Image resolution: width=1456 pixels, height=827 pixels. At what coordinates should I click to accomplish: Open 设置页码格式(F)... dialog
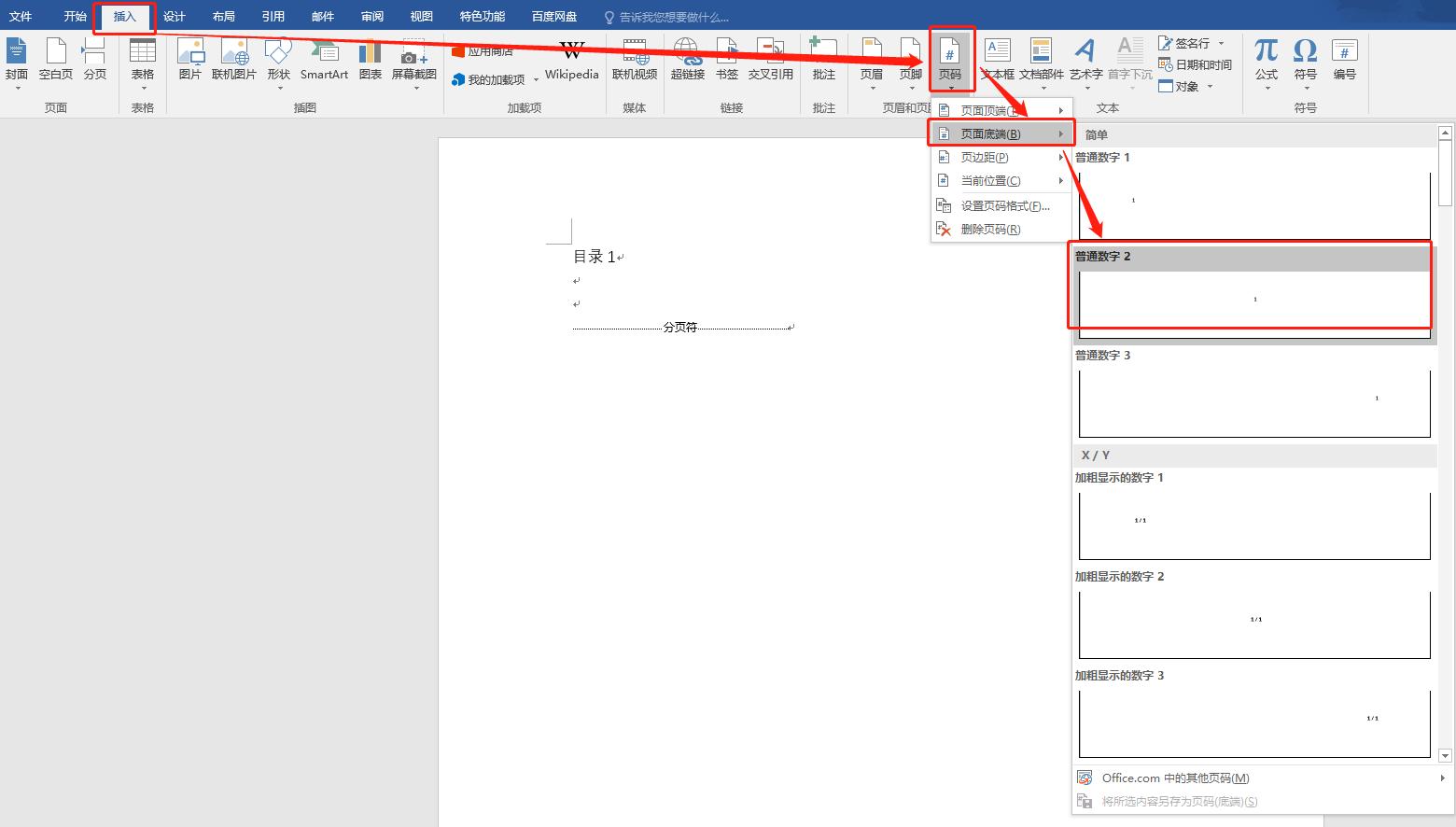click(x=1001, y=205)
